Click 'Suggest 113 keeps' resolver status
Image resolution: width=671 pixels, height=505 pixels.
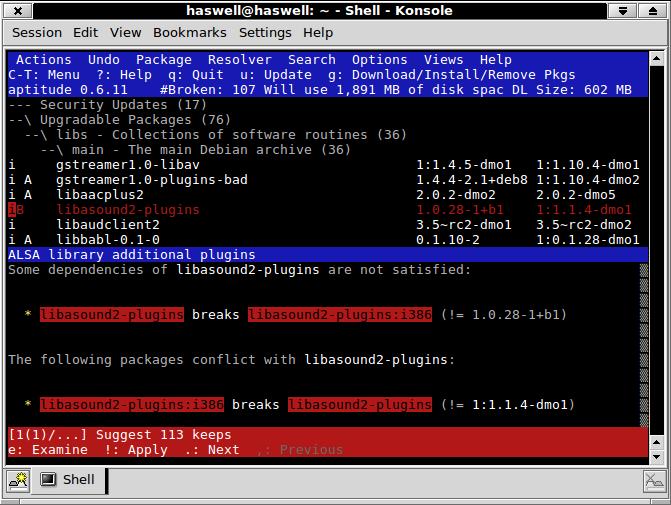click(x=163, y=435)
